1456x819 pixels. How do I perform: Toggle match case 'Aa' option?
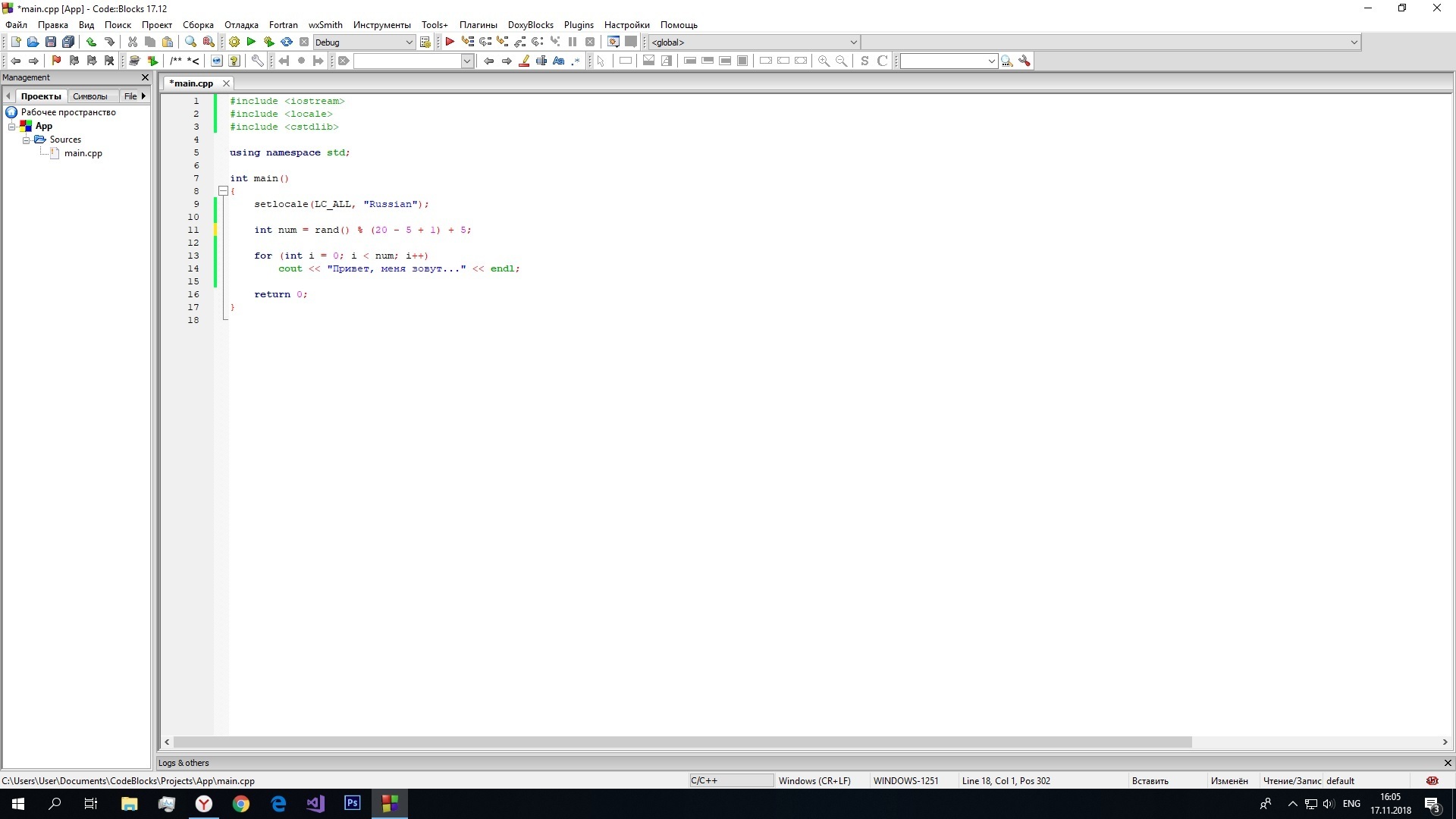[559, 61]
